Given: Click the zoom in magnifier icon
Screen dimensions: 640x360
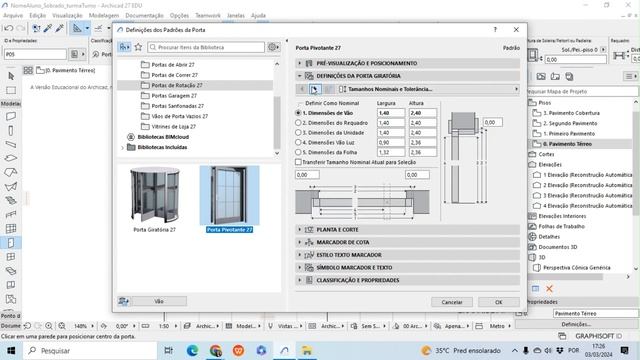Looking at the screenshot, I should [49, 326].
